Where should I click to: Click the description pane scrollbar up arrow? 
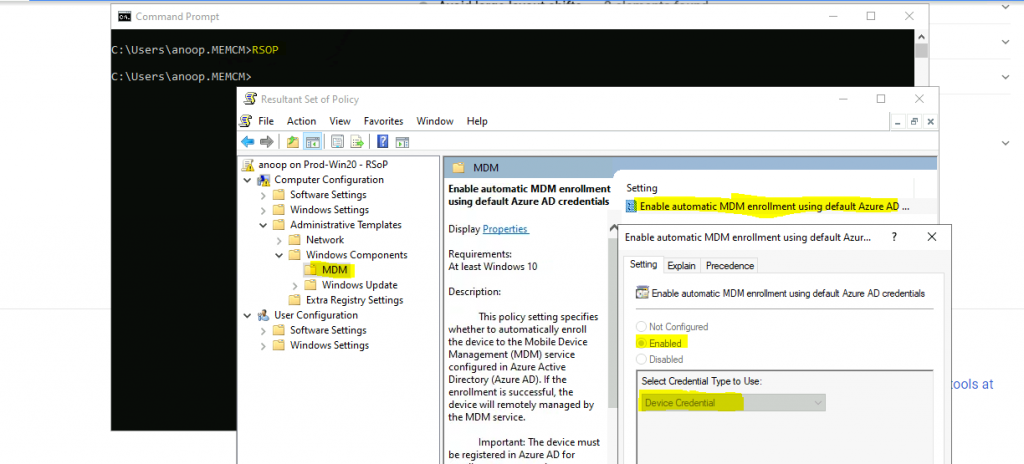(x=613, y=228)
